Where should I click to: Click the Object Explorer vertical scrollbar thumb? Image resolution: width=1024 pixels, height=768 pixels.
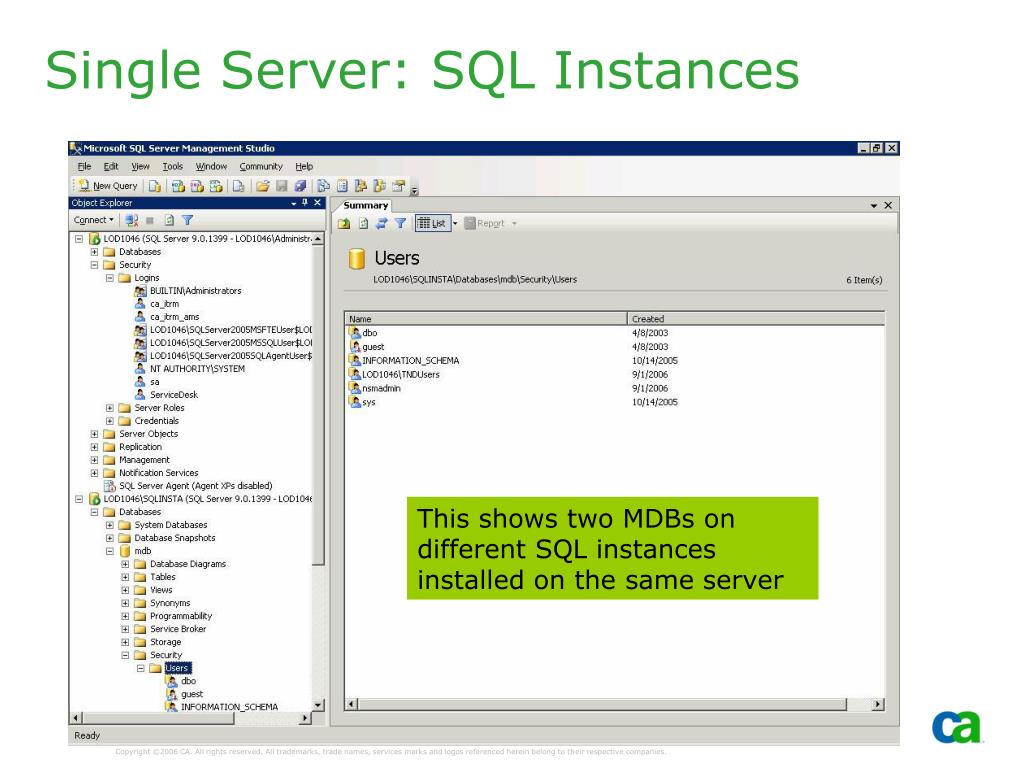318,405
